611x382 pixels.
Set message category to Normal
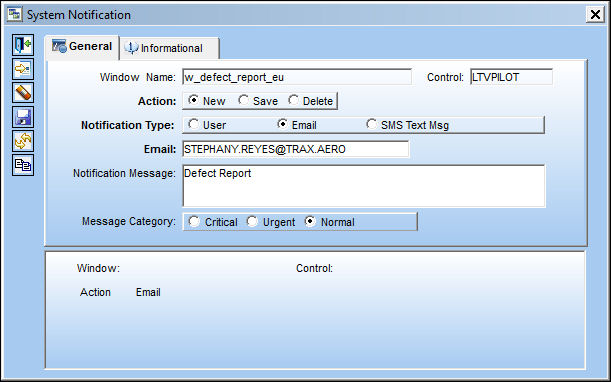(310, 221)
